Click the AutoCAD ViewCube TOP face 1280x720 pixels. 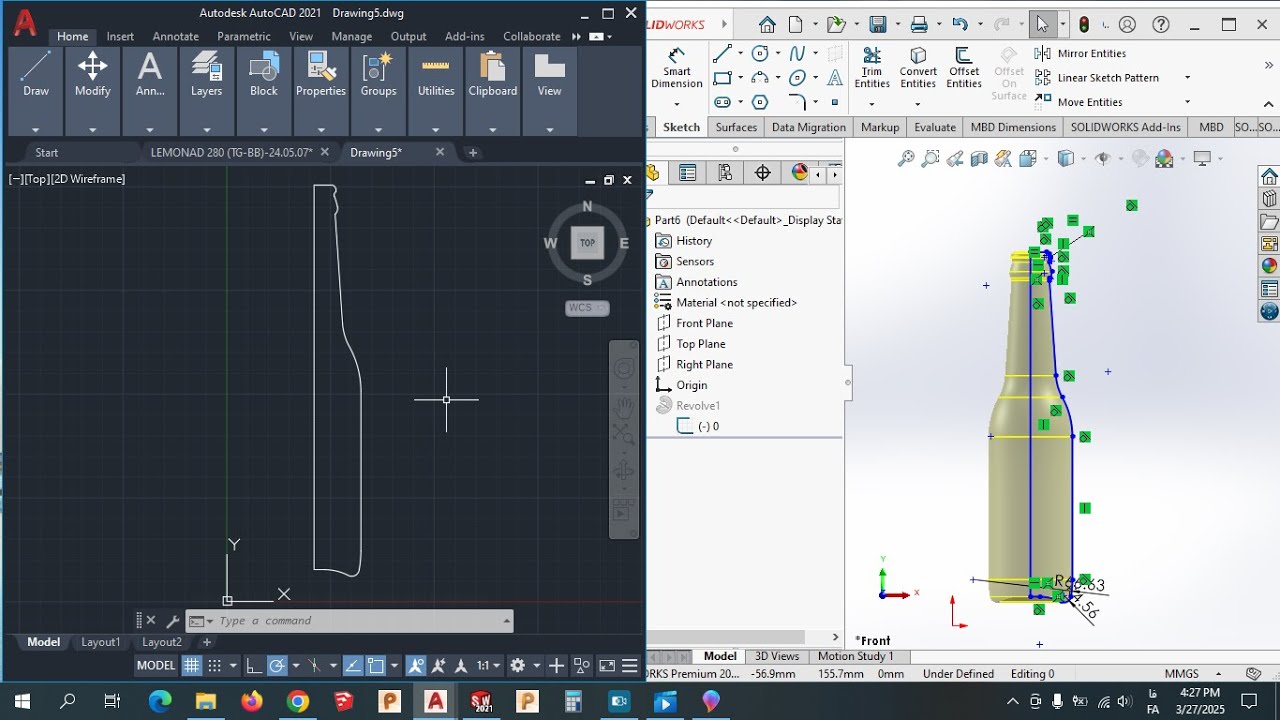tap(587, 242)
